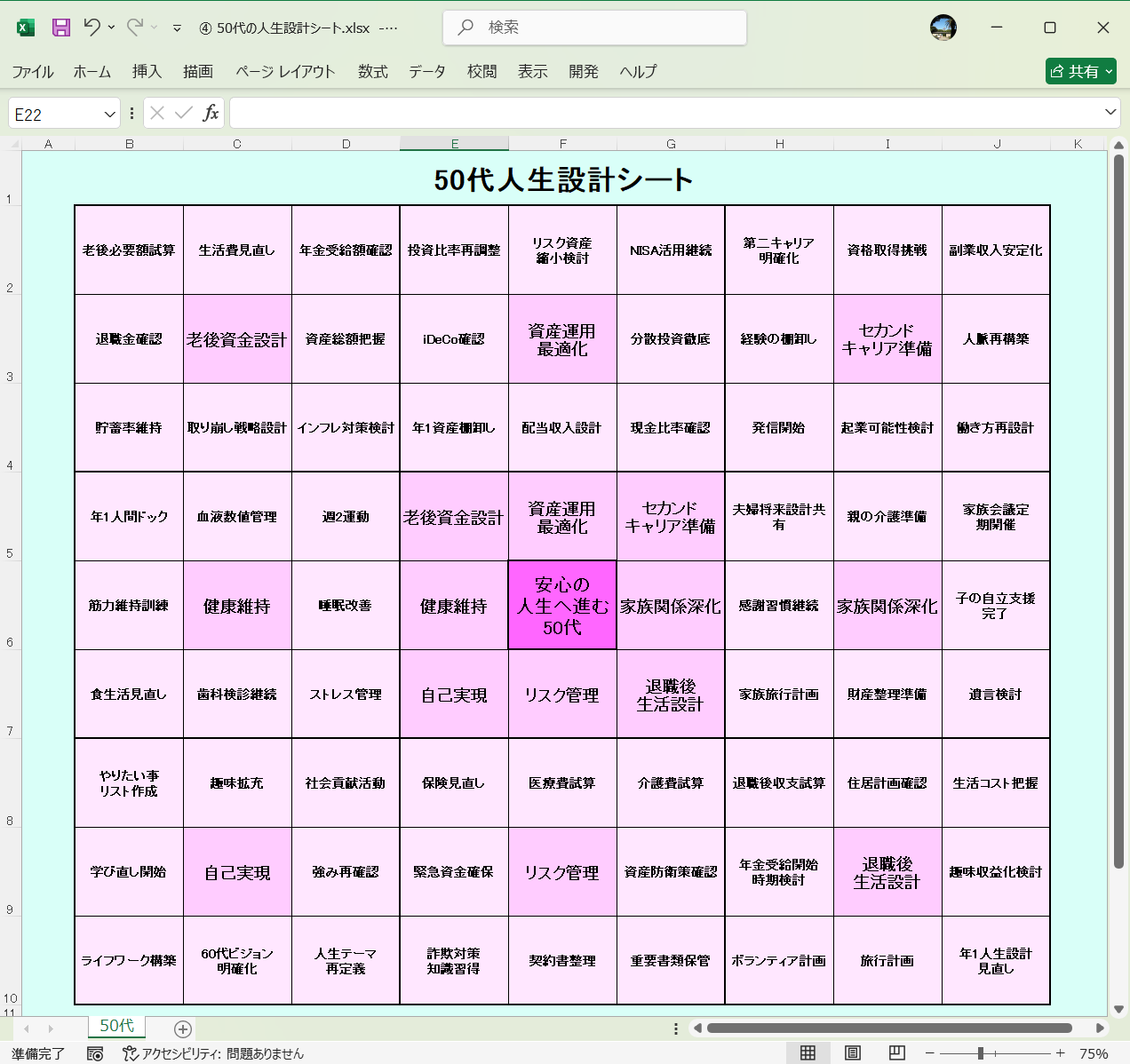Expand the Undo history dropdown arrow

(112, 27)
